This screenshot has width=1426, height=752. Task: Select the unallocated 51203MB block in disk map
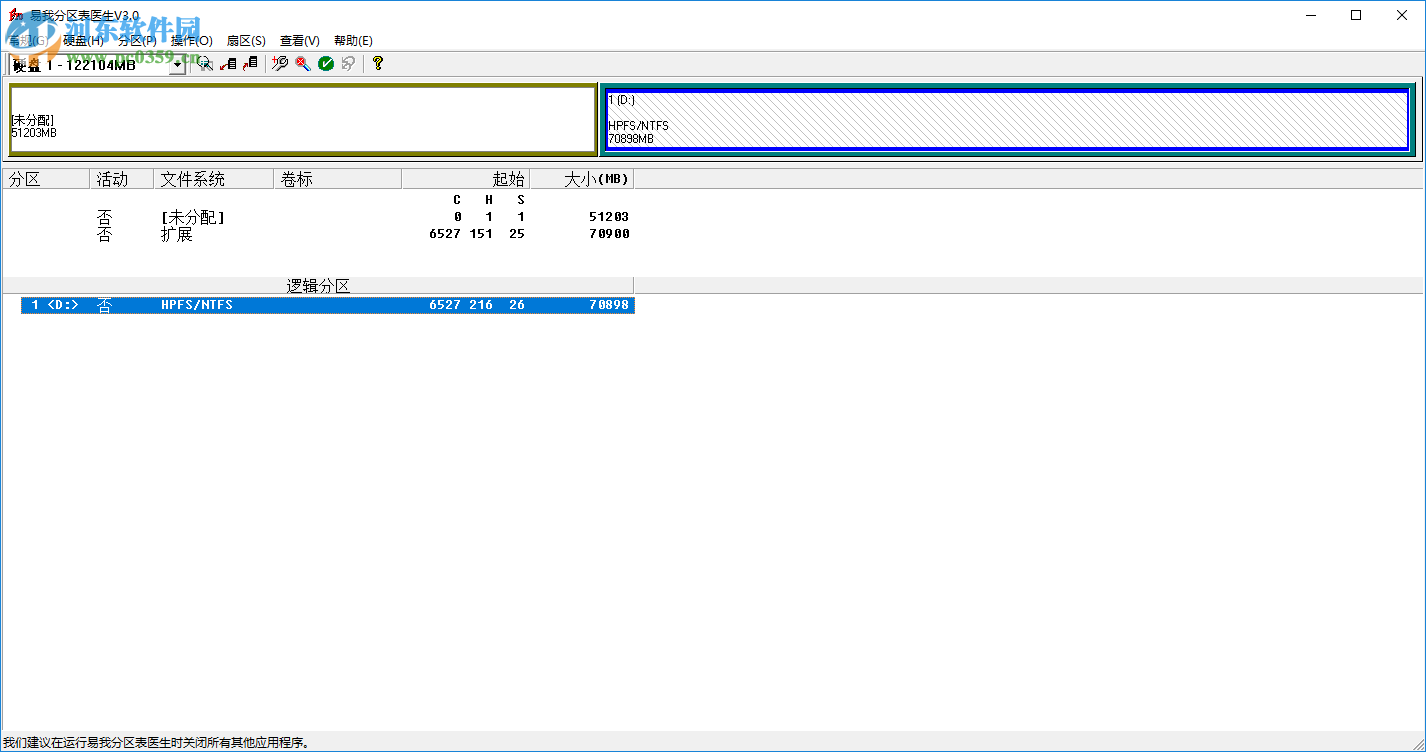click(x=303, y=120)
